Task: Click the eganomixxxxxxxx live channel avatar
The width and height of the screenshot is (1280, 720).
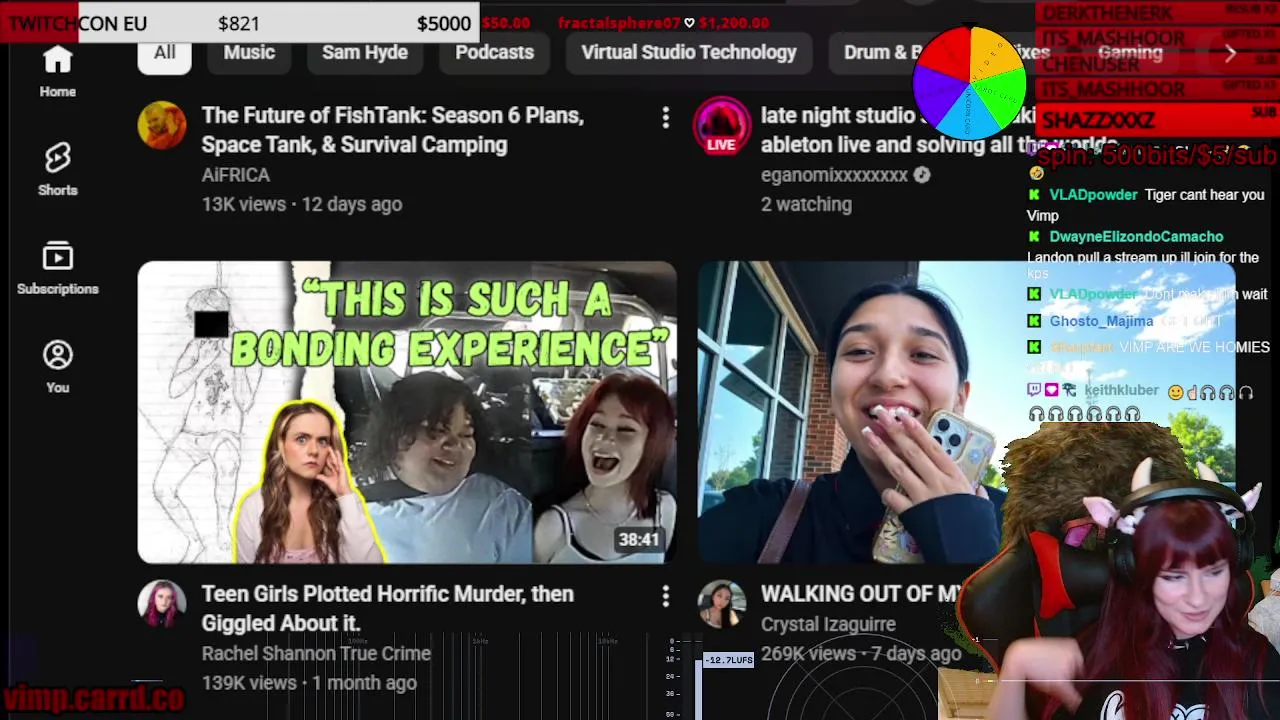Action: 721,125
